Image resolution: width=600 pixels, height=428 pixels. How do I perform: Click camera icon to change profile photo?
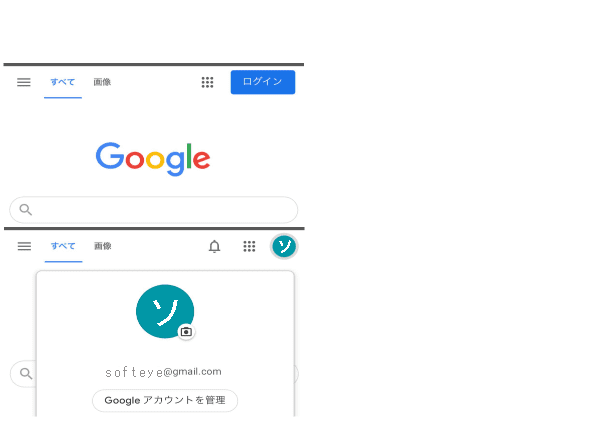(186, 332)
